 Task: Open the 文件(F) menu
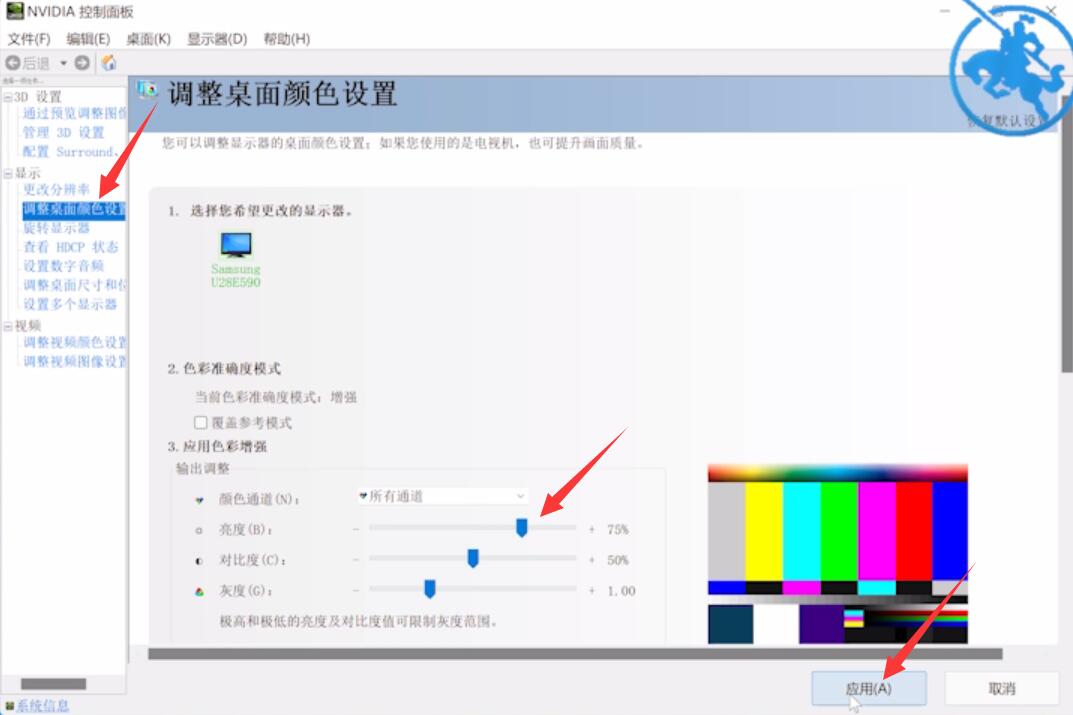click(x=29, y=39)
